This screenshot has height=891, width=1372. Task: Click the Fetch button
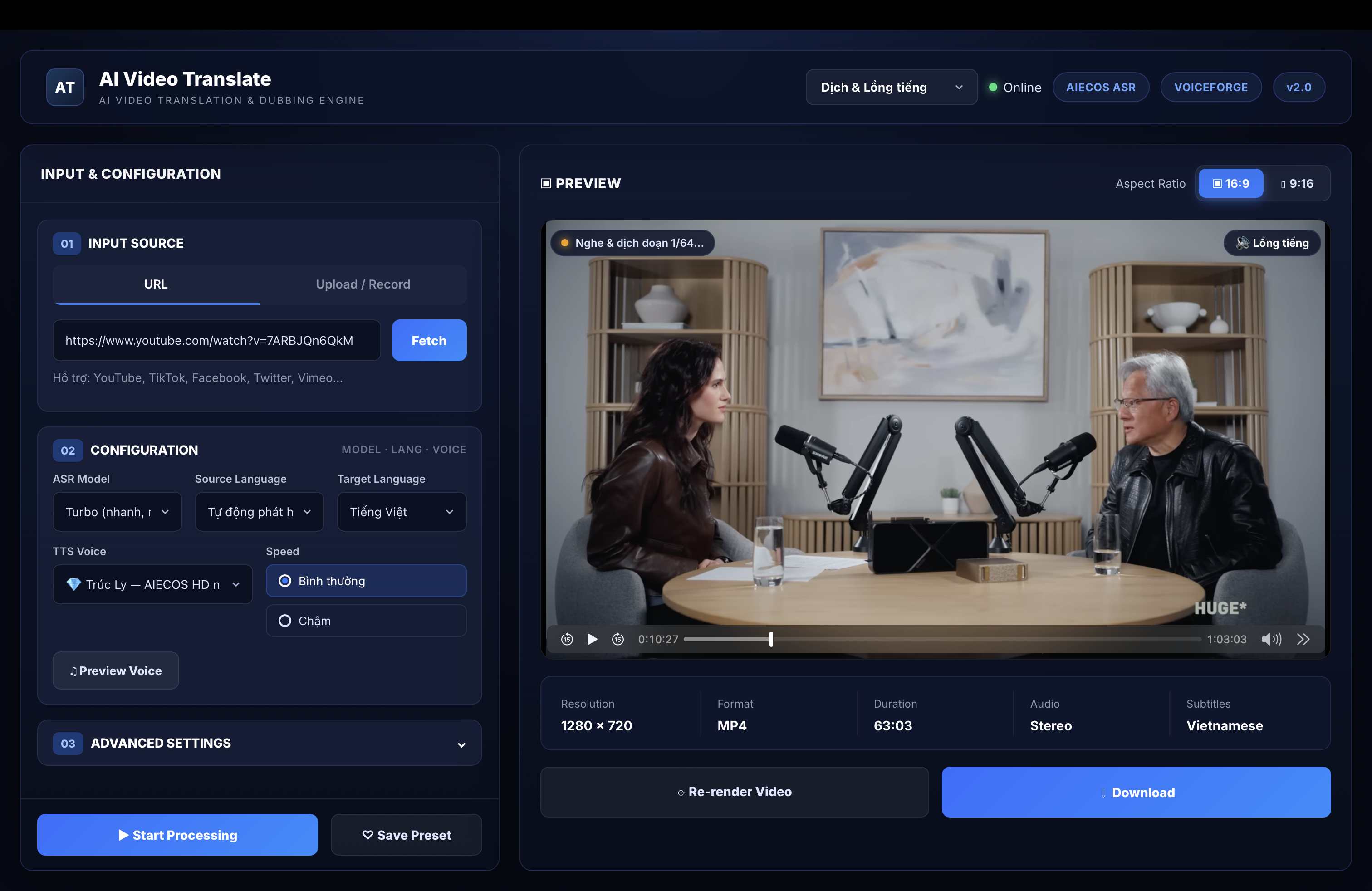point(429,340)
